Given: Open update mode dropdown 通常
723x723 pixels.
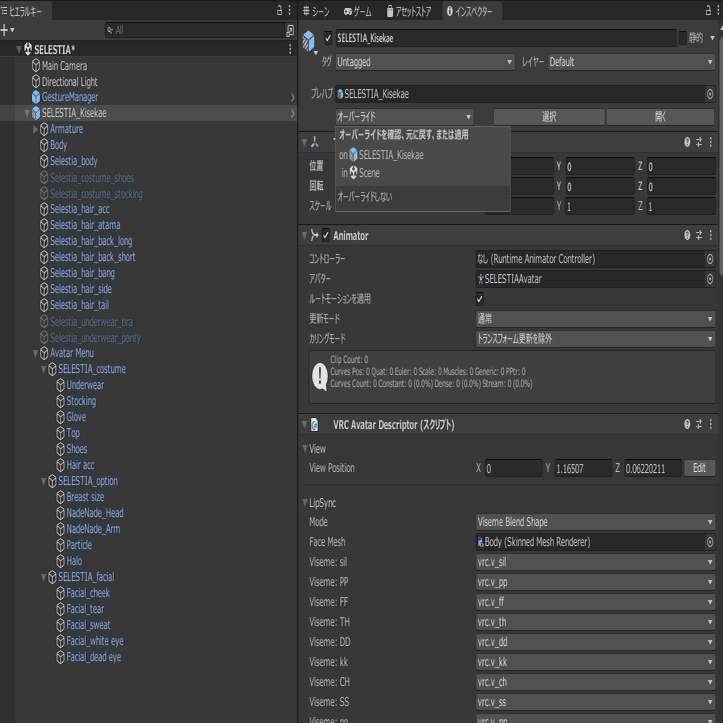Looking at the screenshot, I should click(x=595, y=319).
